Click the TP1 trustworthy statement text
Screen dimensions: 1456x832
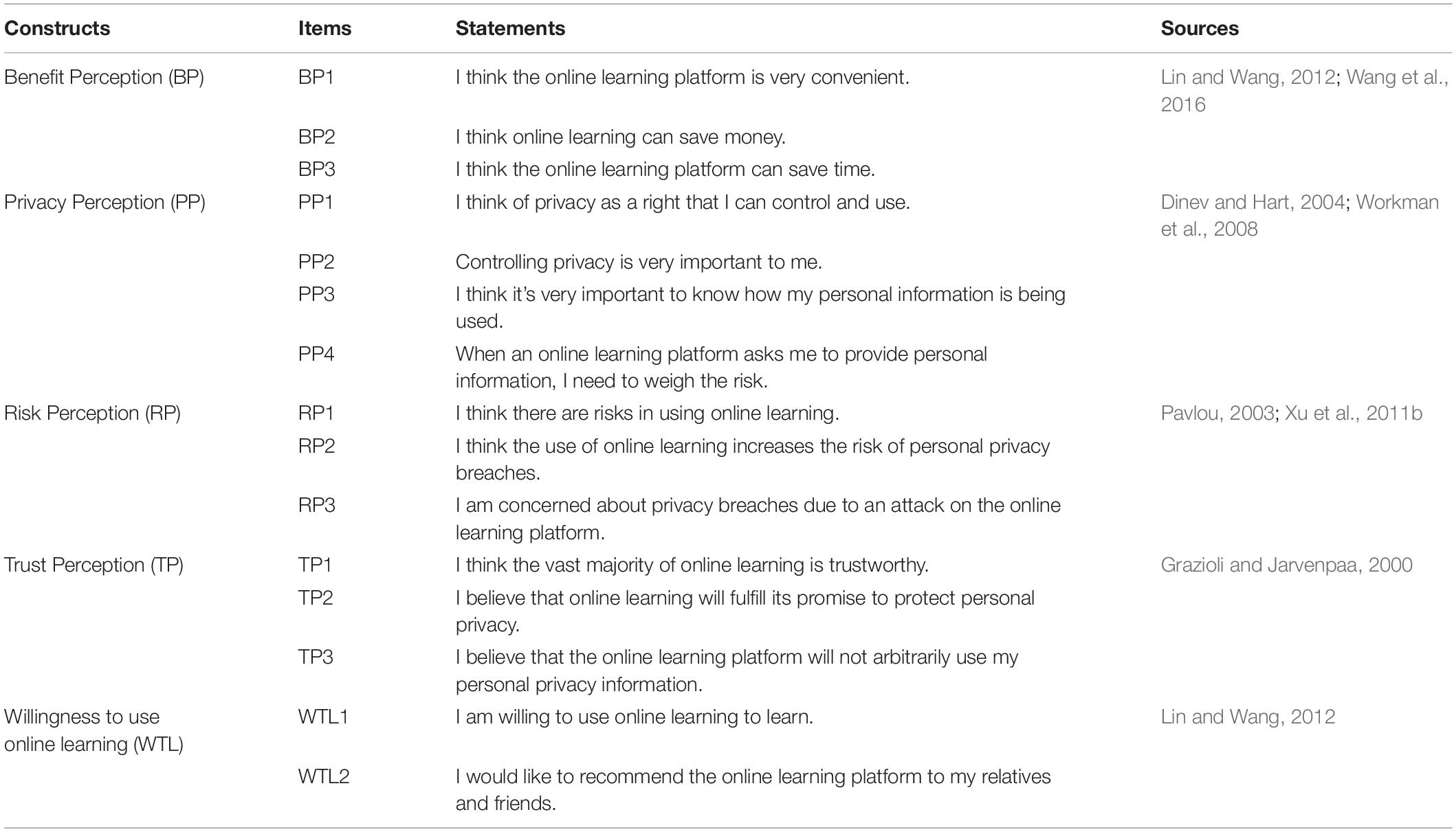click(x=692, y=565)
